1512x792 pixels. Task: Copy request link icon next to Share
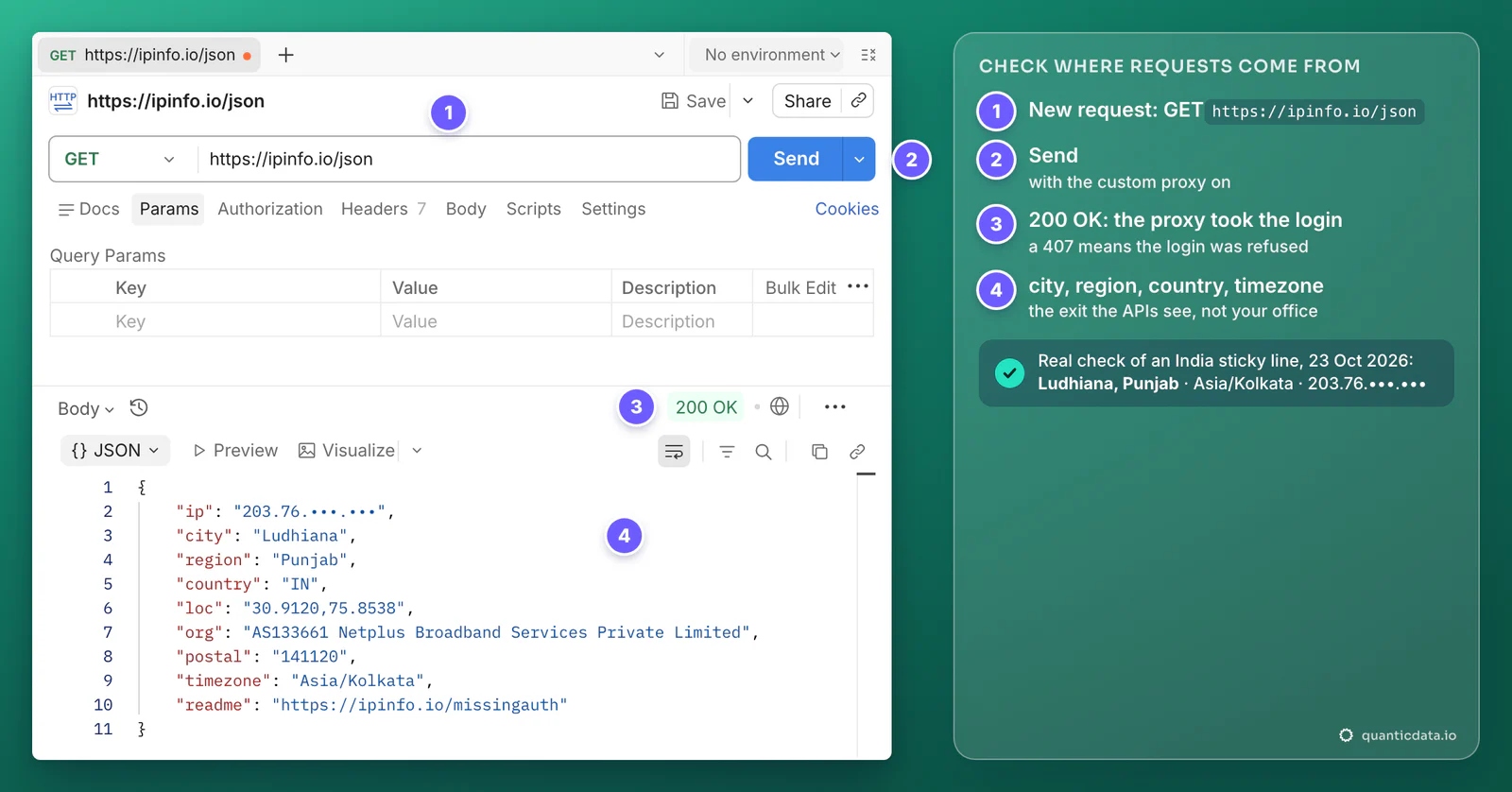pos(858,100)
